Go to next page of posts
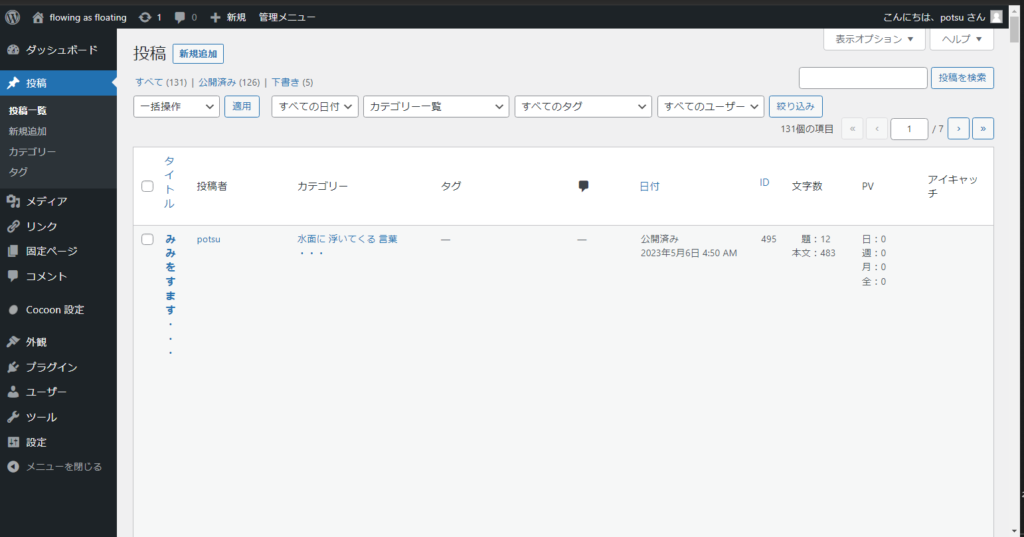1024x537 pixels. pyautogui.click(x=958, y=128)
